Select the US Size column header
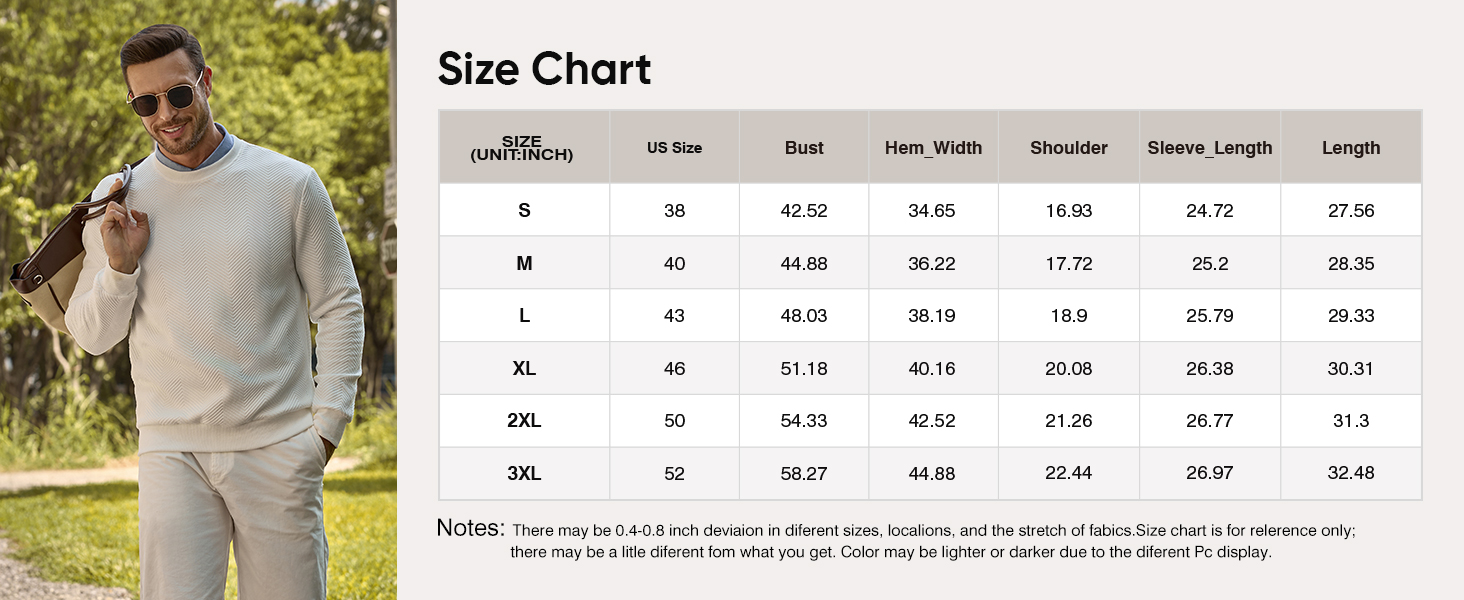 coord(674,148)
